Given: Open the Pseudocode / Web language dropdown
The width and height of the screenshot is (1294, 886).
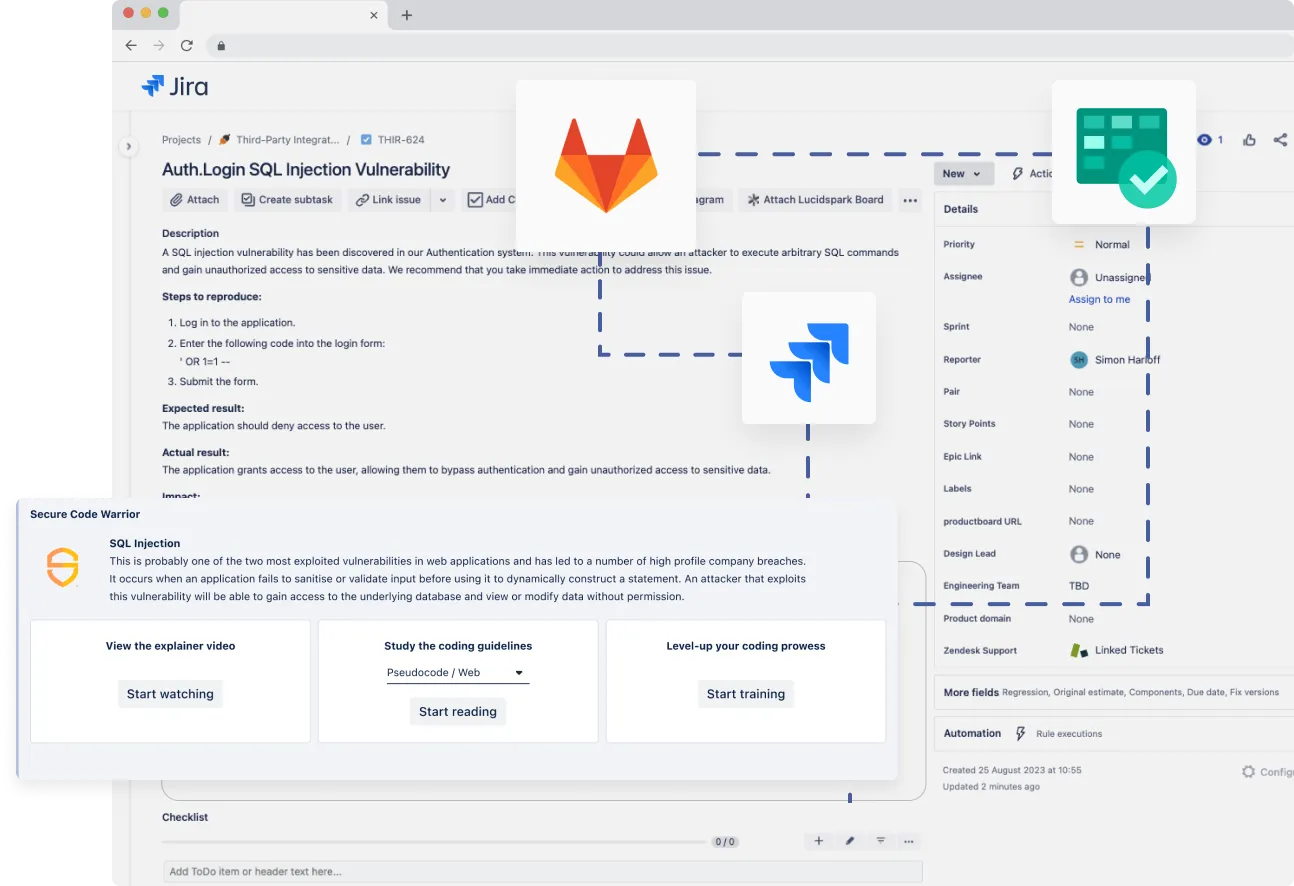Looking at the screenshot, I should [457, 673].
